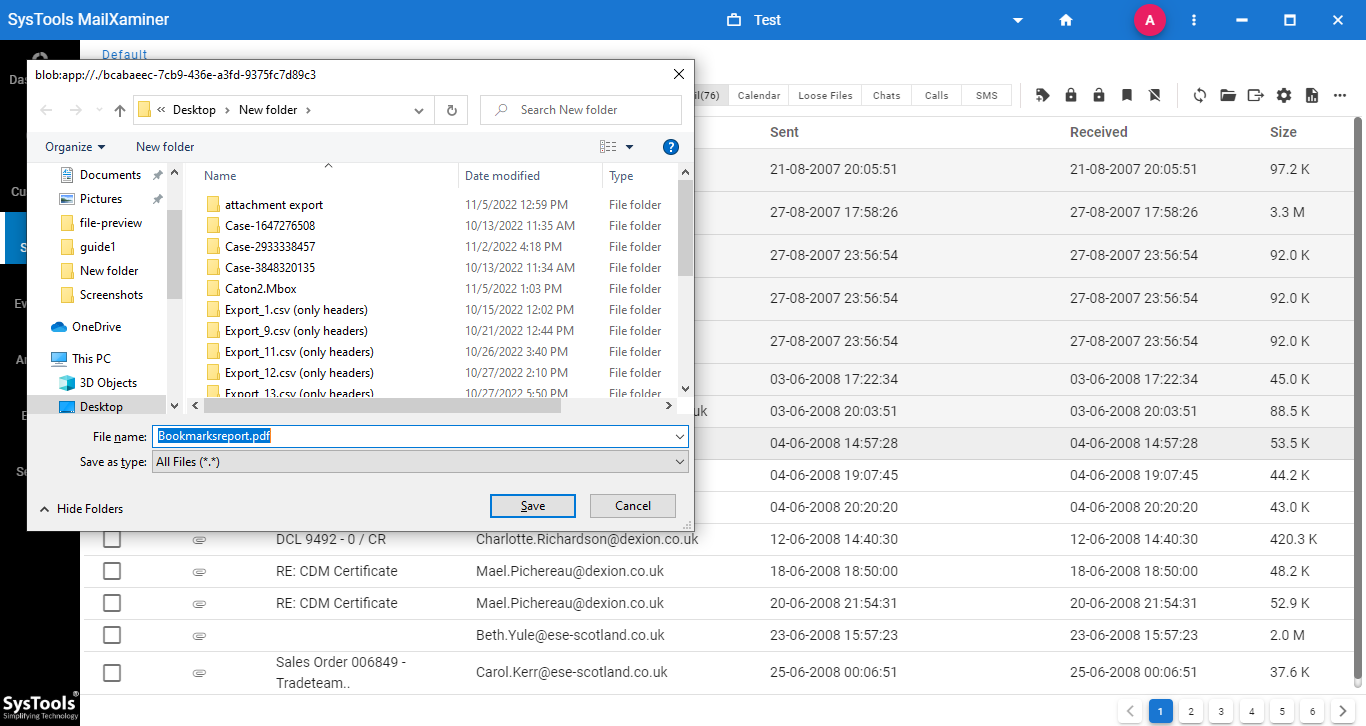Select Caton2.Mbox folder in file list
Viewport: 1366px width, 726px height.
coord(260,289)
